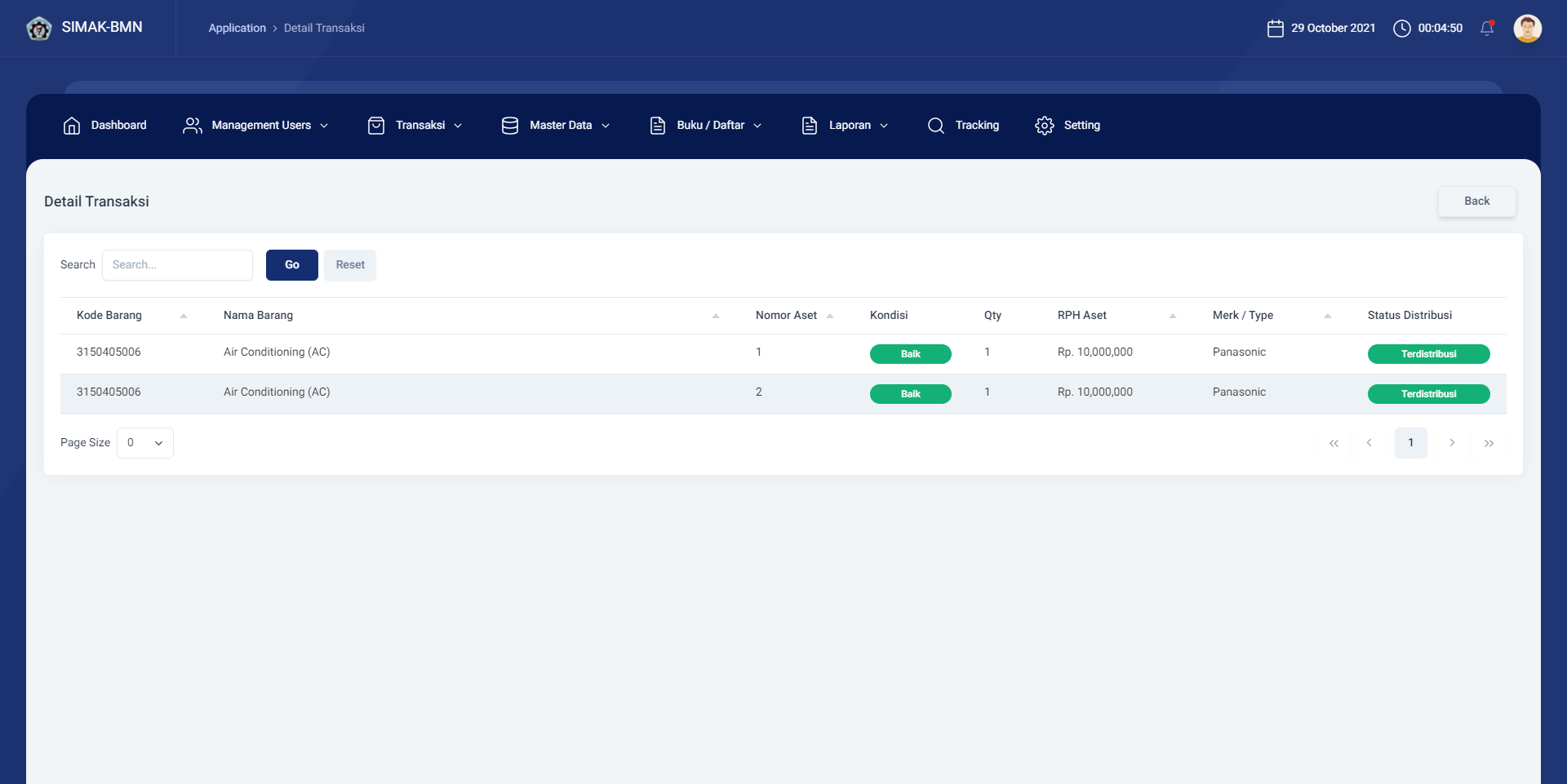Go to the next page arrow
1567x784 pixels.
1452,443
